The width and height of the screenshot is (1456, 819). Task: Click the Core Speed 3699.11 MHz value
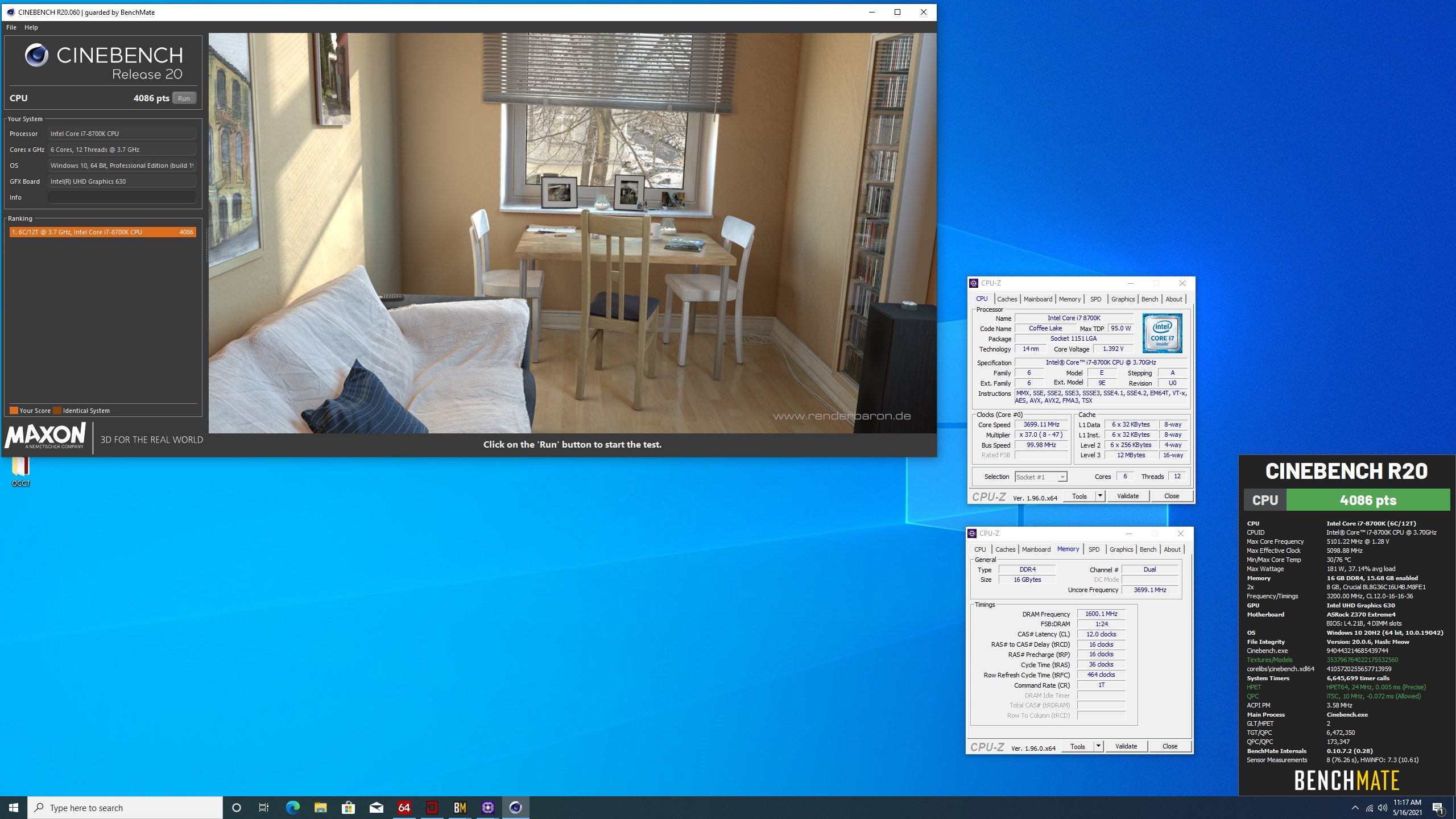click(1041, 425)
